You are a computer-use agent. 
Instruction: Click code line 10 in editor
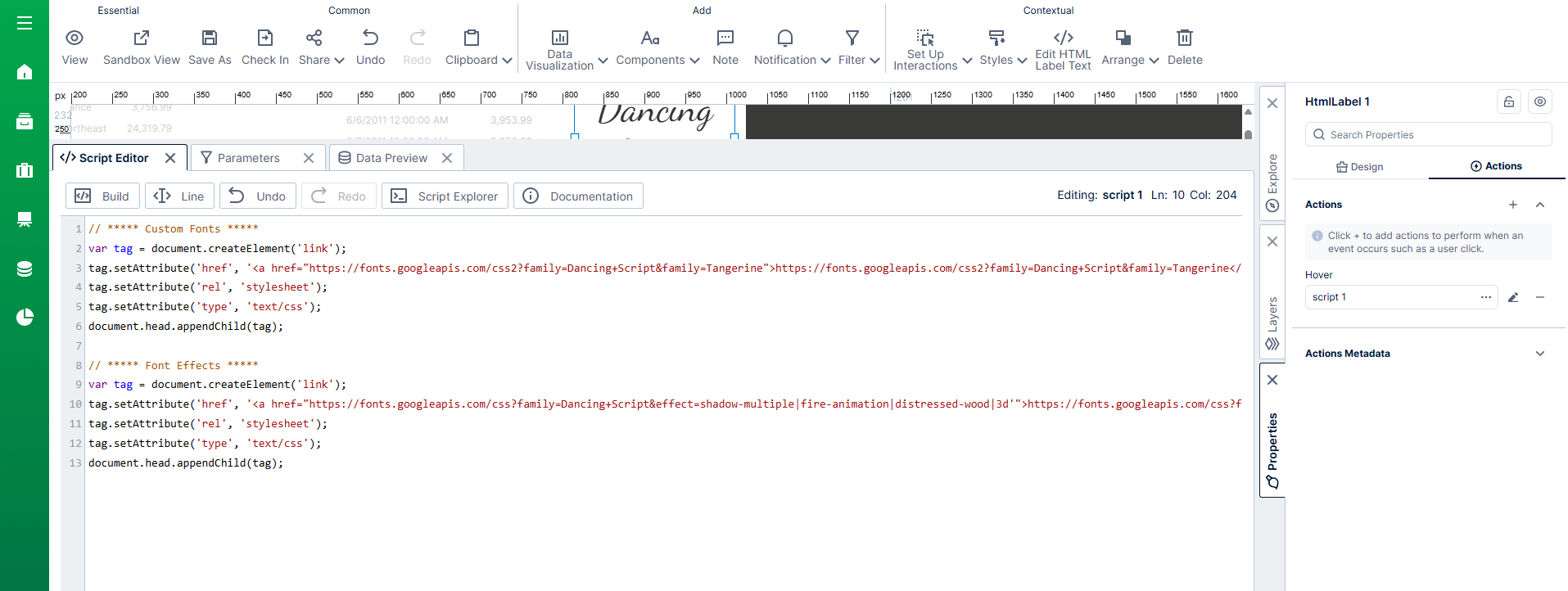pyautogui.click(x=665, y=404)
